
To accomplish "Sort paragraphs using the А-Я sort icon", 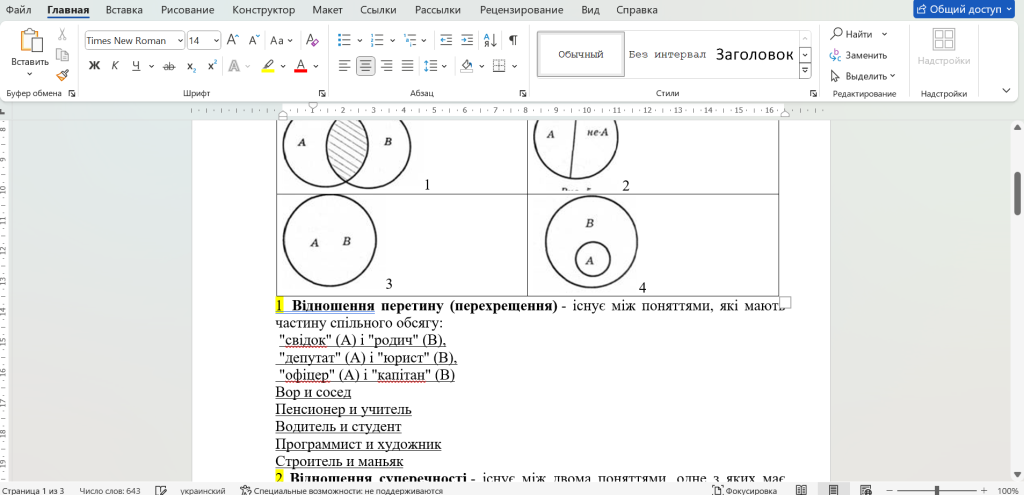I will 489,41.
